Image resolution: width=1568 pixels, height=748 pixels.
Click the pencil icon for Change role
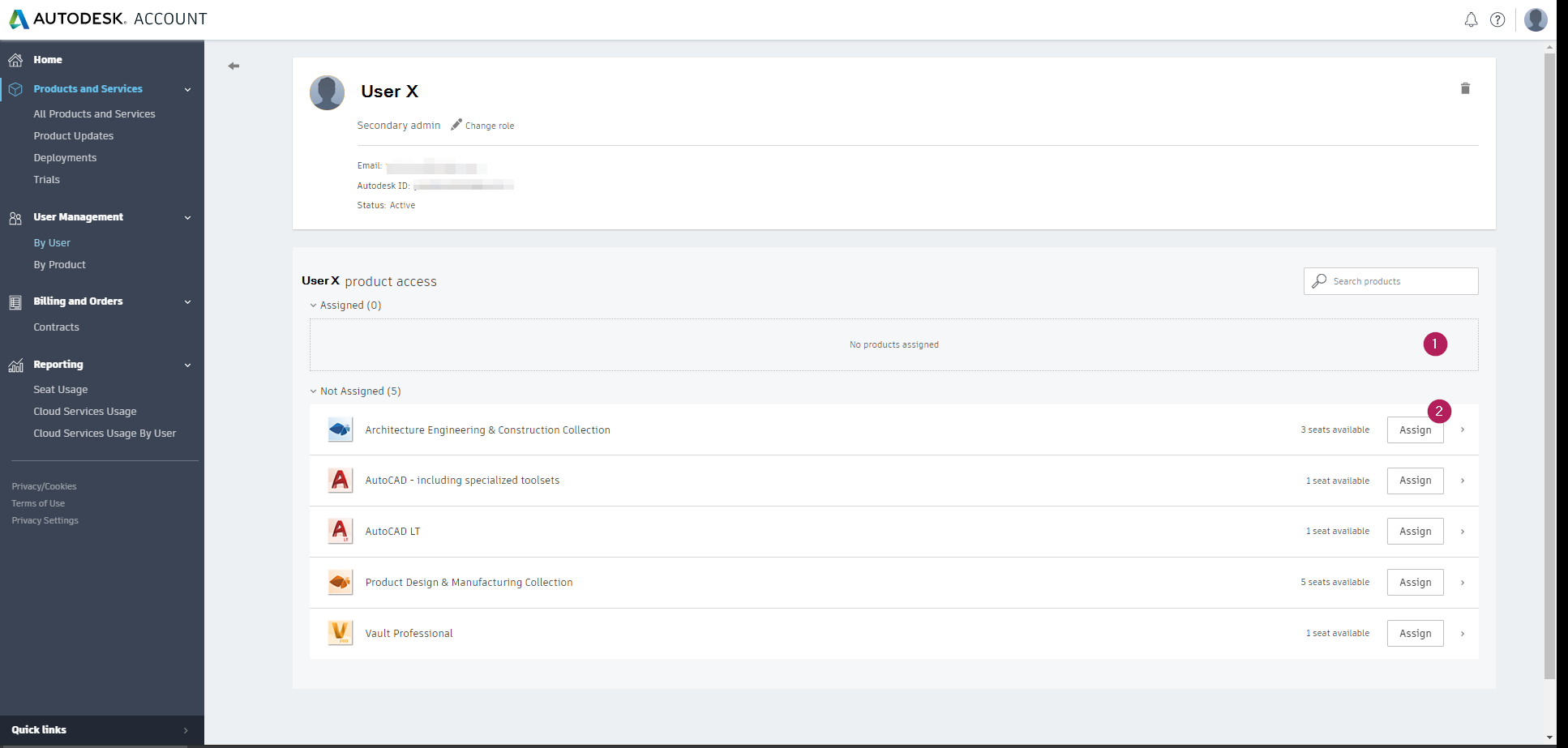click(456, 125)
